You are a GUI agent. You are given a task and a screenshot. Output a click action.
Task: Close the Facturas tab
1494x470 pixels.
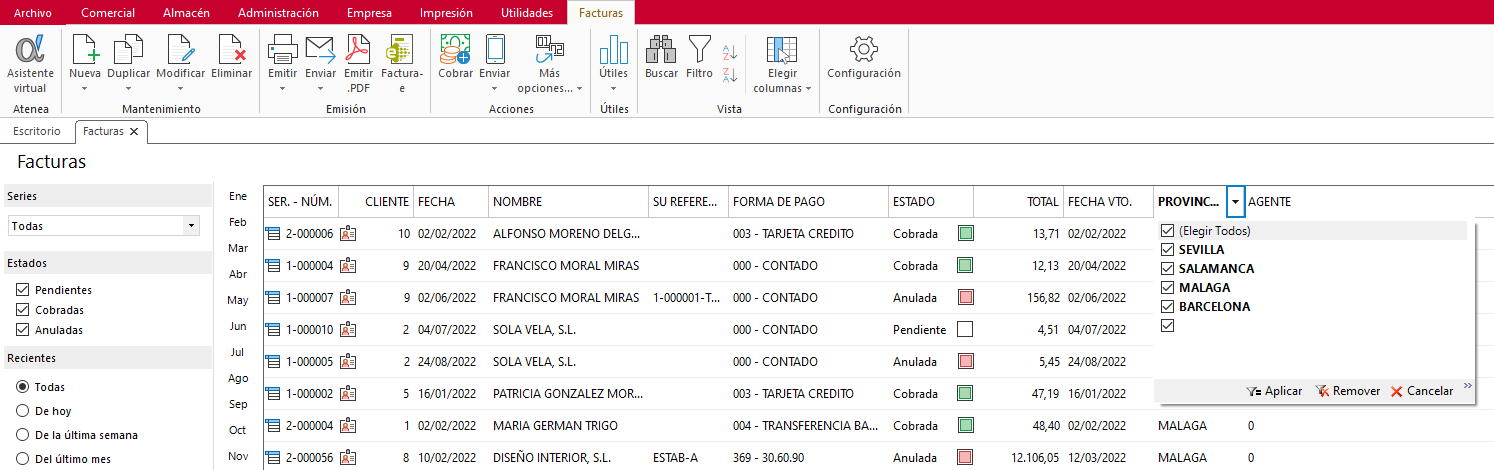tap(135, 131)
